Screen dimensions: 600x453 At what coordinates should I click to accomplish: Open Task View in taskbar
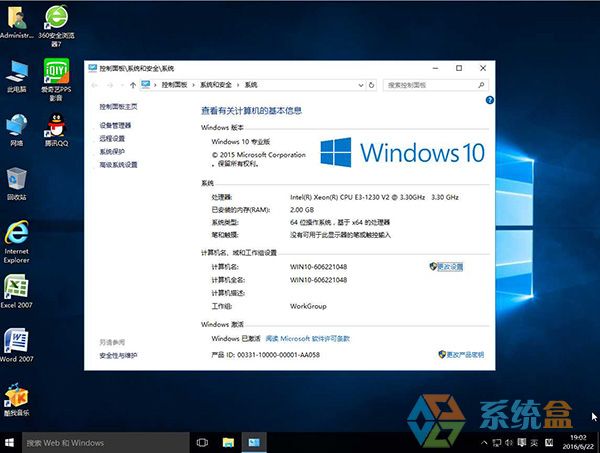[202, 443]
